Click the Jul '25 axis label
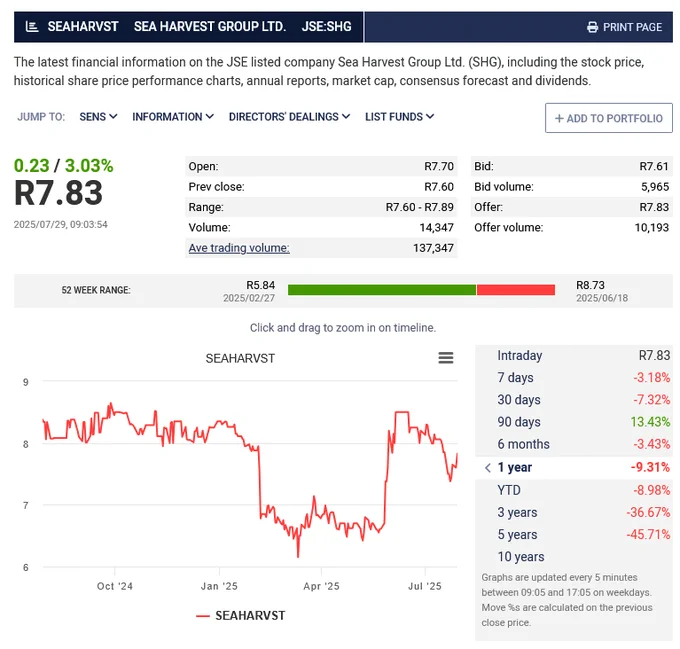 [425, 587]
